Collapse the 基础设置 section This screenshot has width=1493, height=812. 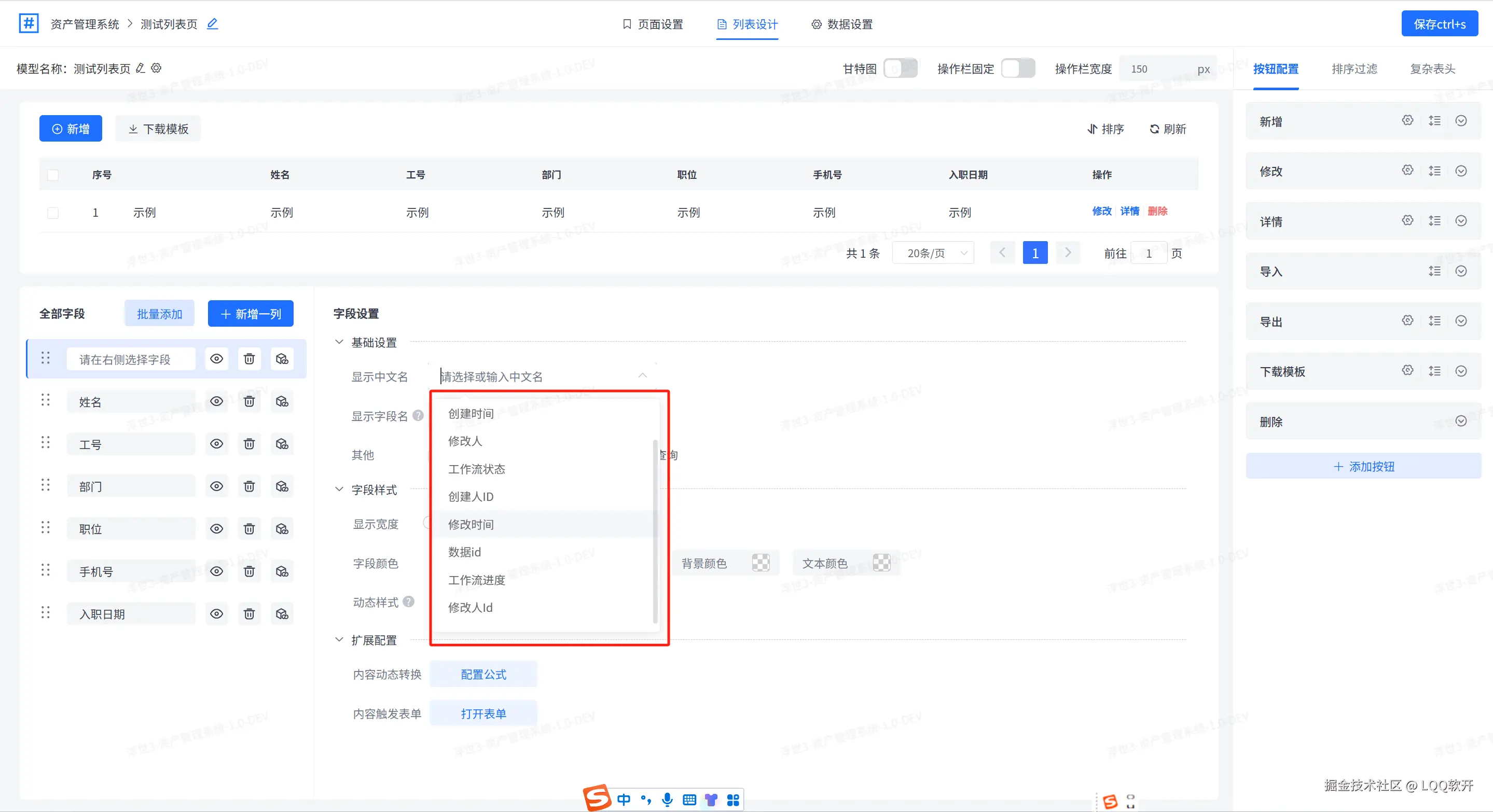pyautogui.click(x=339, y=342)
